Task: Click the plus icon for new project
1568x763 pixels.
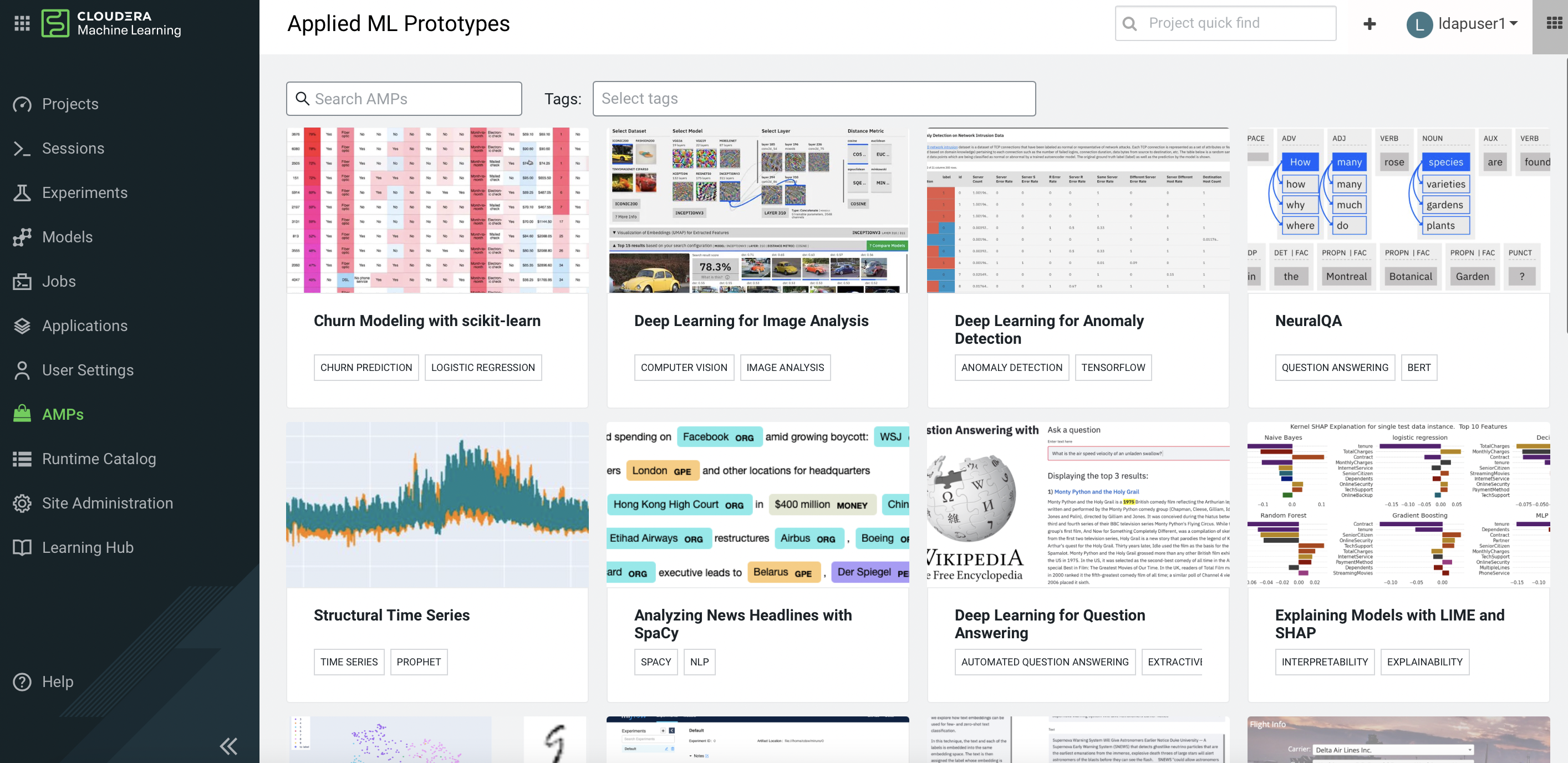Action: pos(1369,24)
